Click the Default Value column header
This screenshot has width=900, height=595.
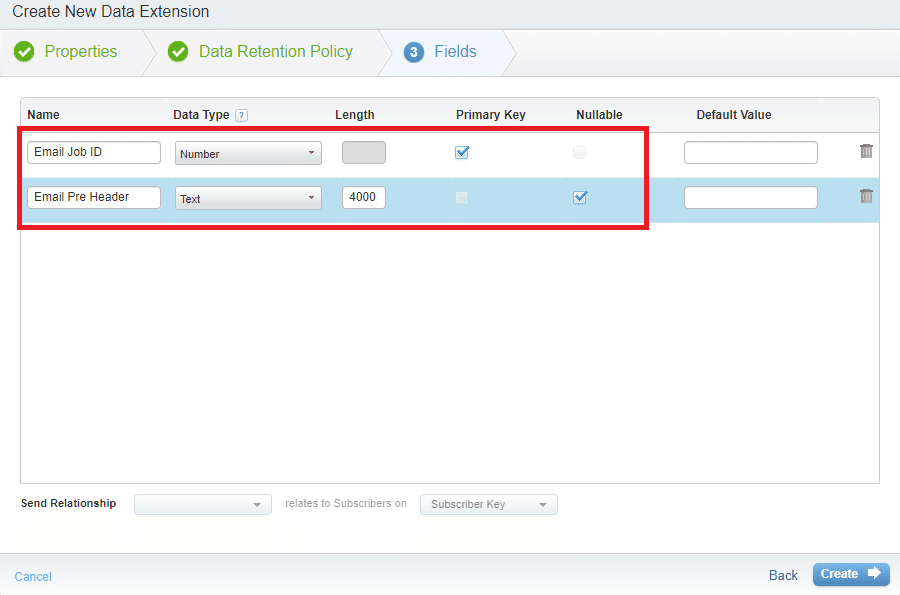734,115
